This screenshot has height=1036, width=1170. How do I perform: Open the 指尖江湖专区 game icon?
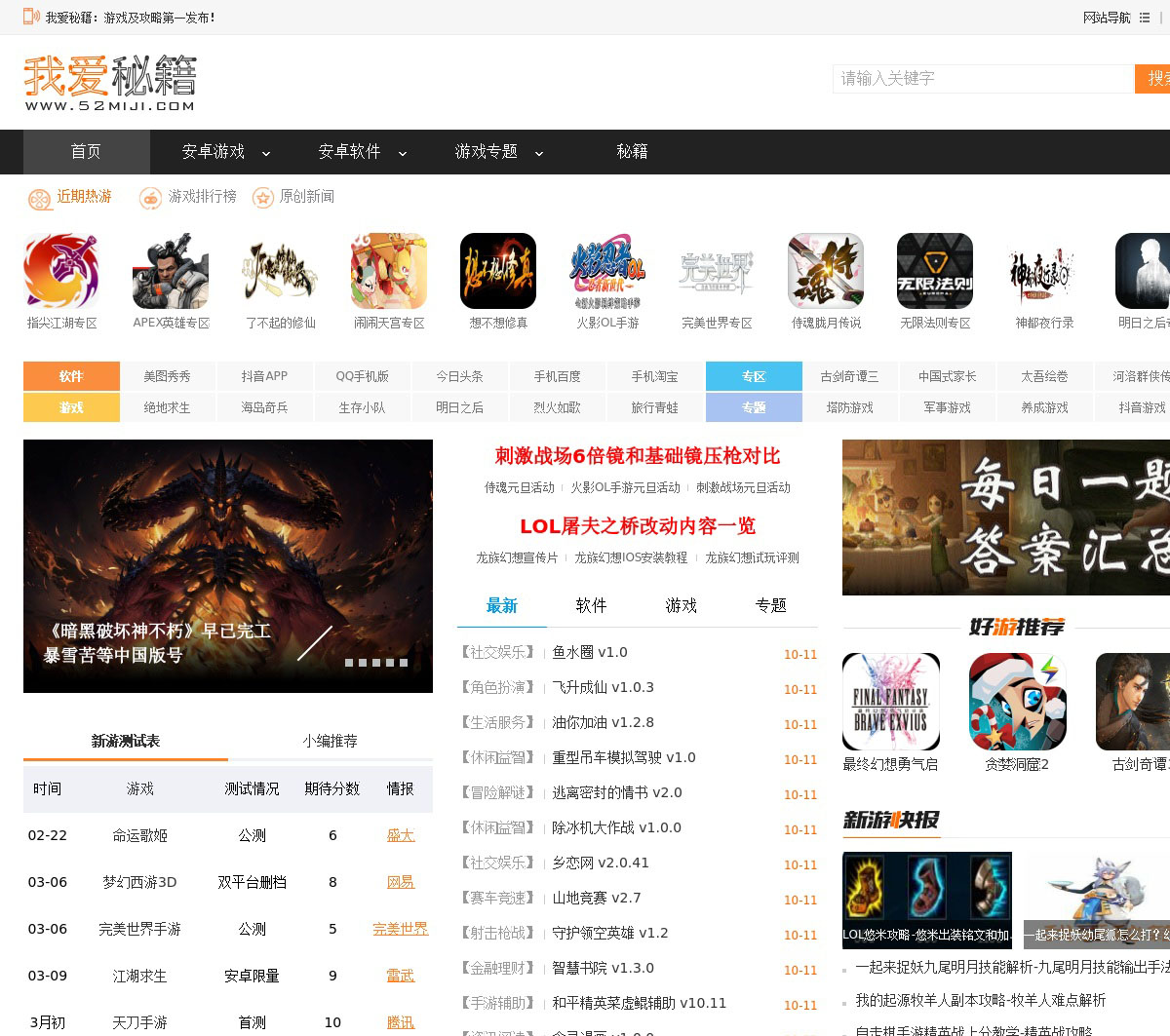coord(61,271)
